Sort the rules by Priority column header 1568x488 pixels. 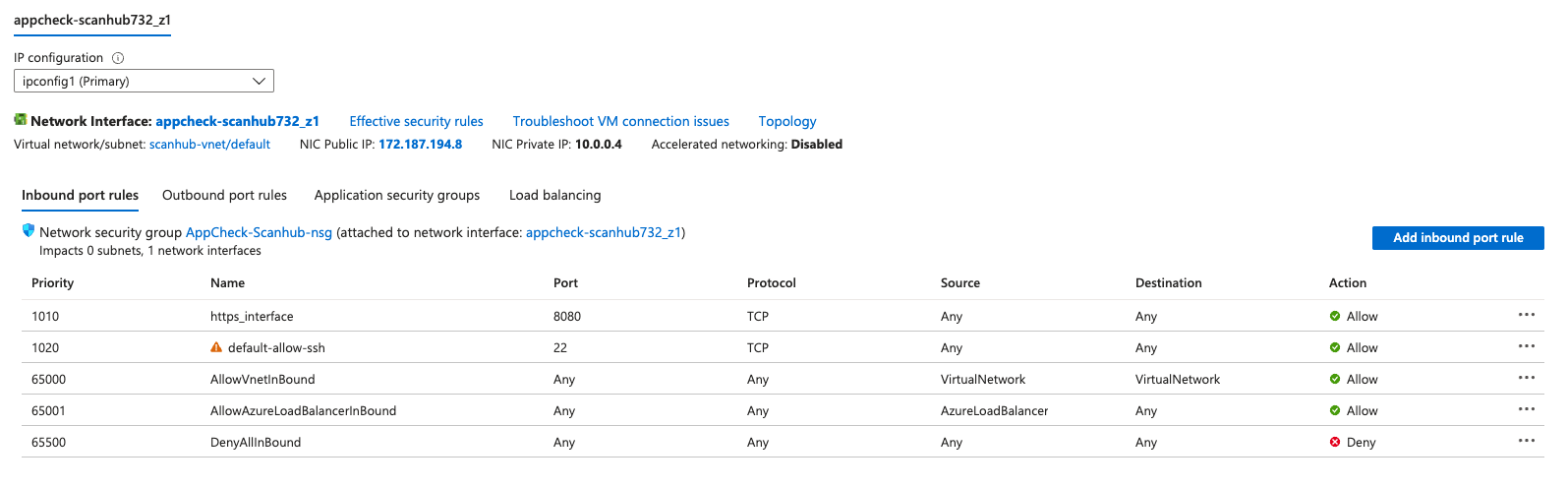[x=53, y=282]
